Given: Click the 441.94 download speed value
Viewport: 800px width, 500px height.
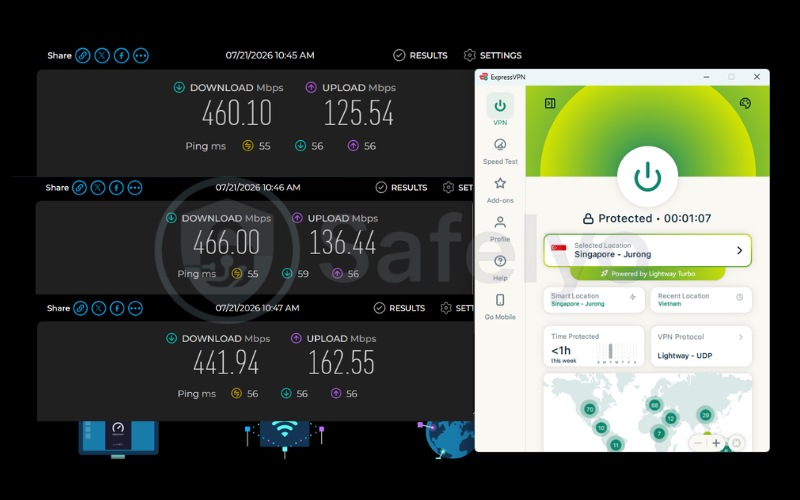Looking at the screenshot, I should click(226, 363).
